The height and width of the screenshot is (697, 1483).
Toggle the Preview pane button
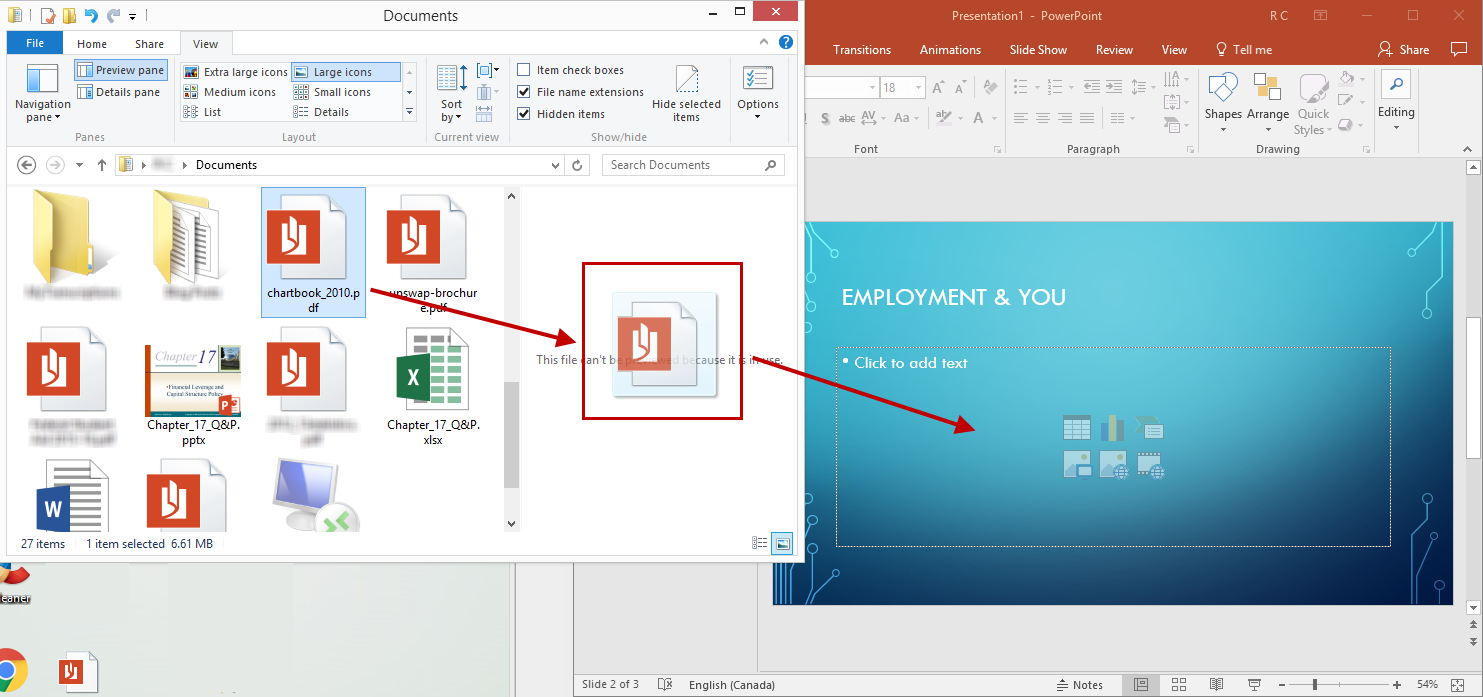[120, 70]
